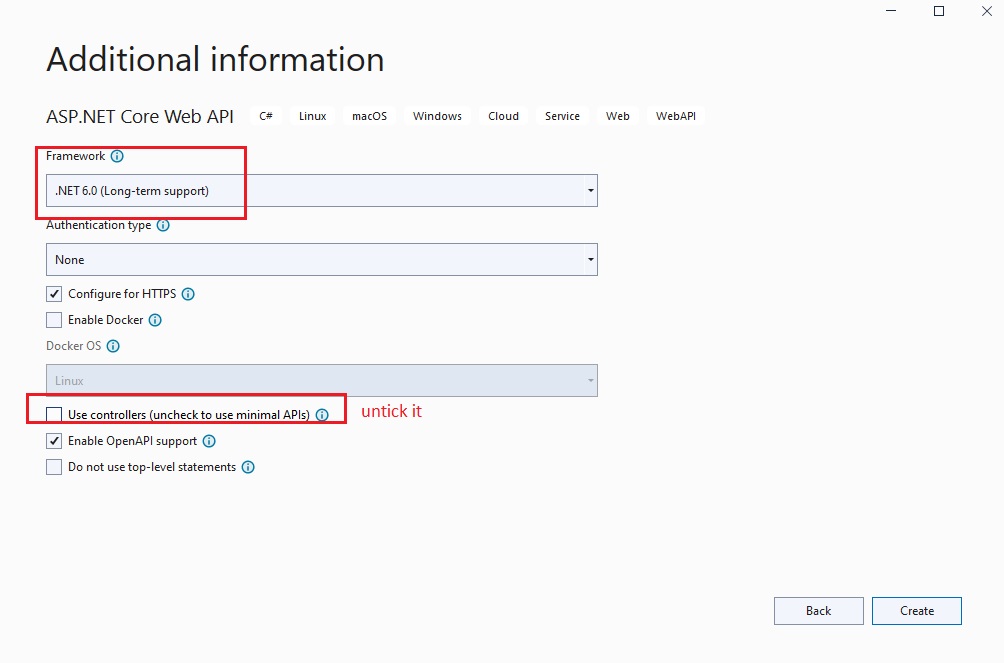The height and width of the screenshot is (663, 1004).
Task: Maximize the dialog window
Action: [x=939, y=11]
